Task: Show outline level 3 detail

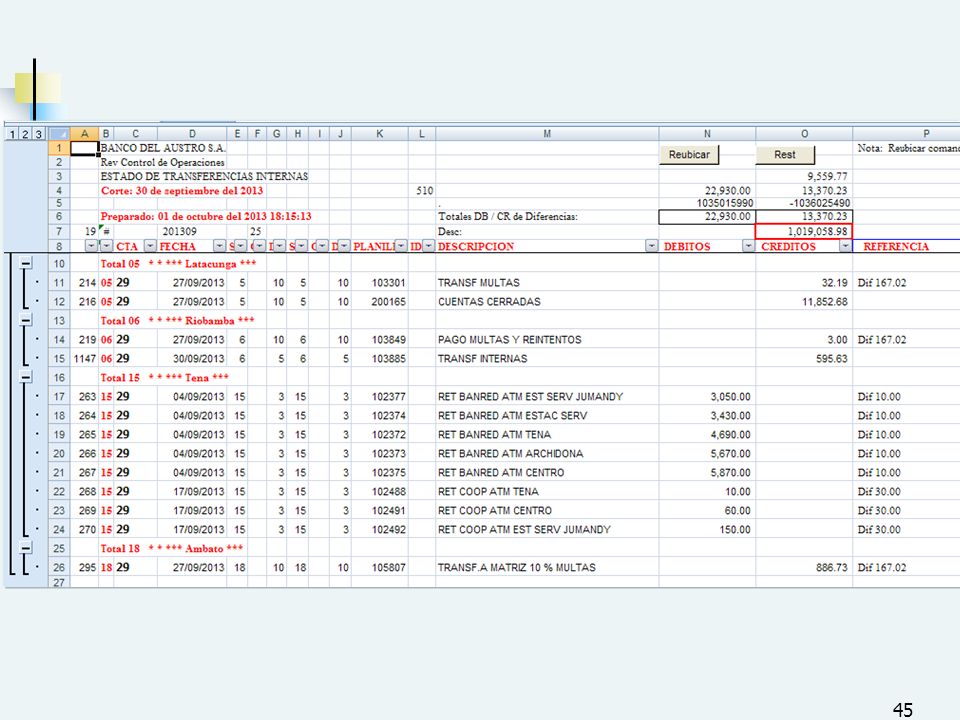Action: 39,134
